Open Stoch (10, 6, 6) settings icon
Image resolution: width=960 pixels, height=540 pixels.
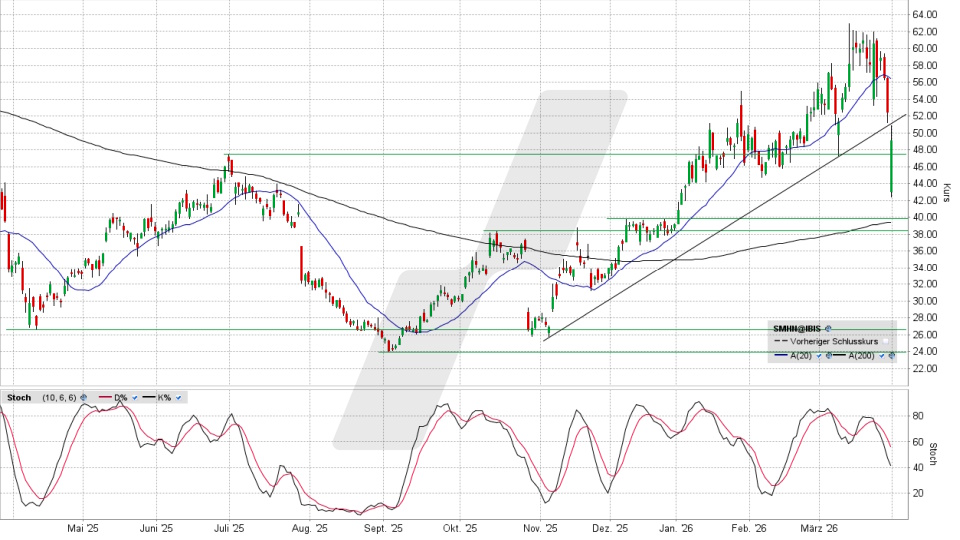click(83, 398)
